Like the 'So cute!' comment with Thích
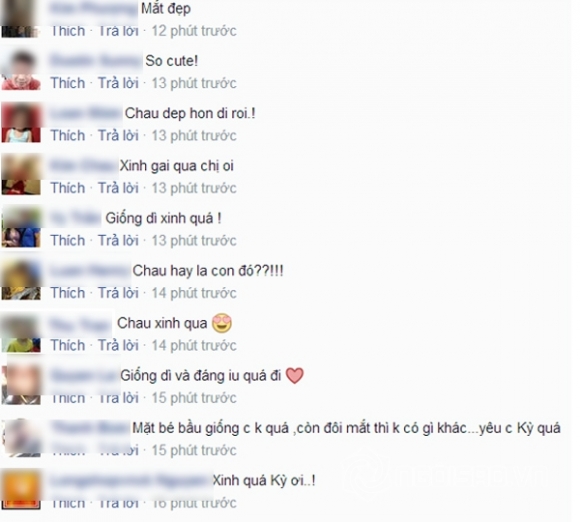The width and height of the screenshot is (580, 522). (68, 83)
